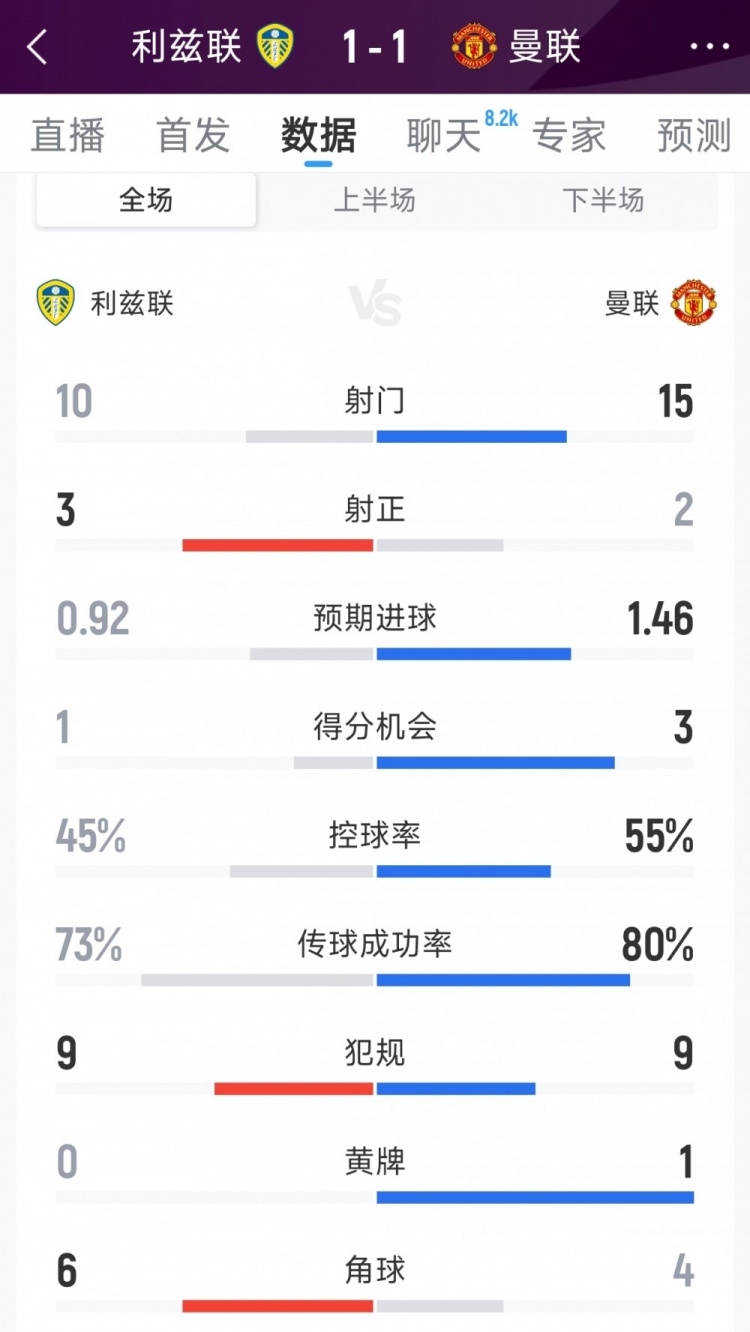Switch stats to 上半场 first half

coord(374,200)
